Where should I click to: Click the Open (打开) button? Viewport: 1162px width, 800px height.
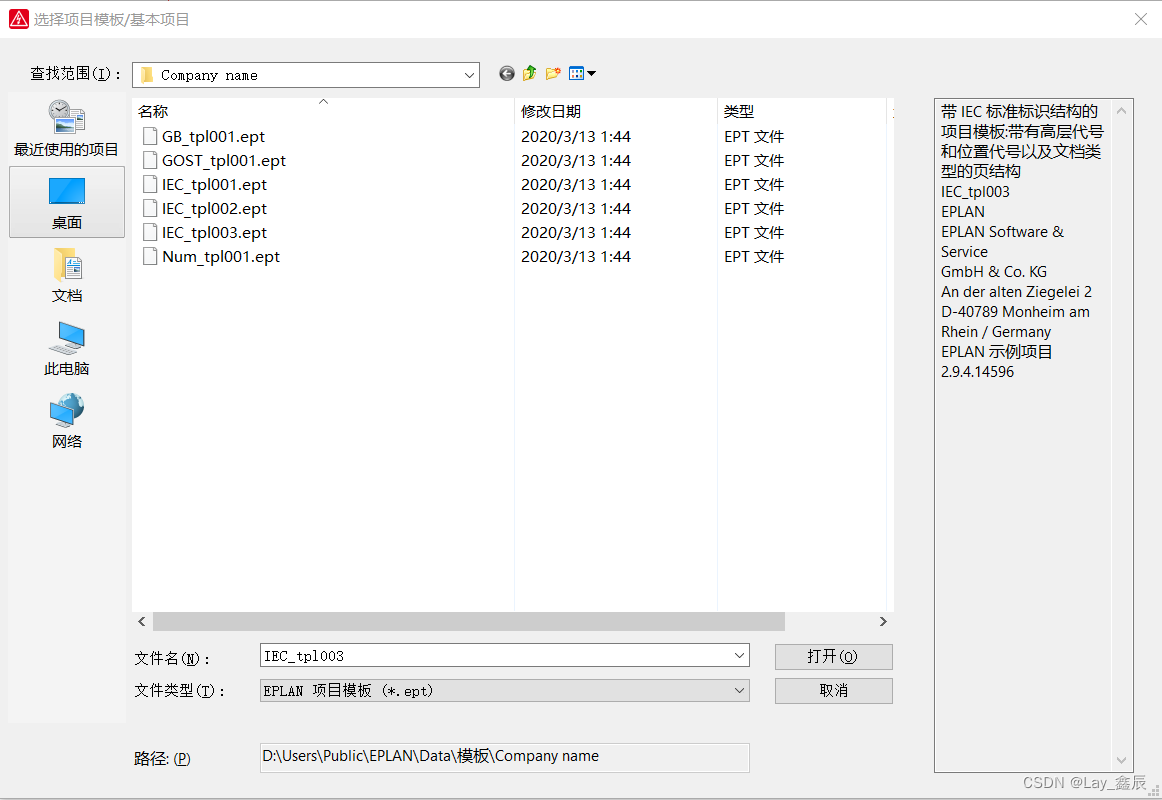833,656
